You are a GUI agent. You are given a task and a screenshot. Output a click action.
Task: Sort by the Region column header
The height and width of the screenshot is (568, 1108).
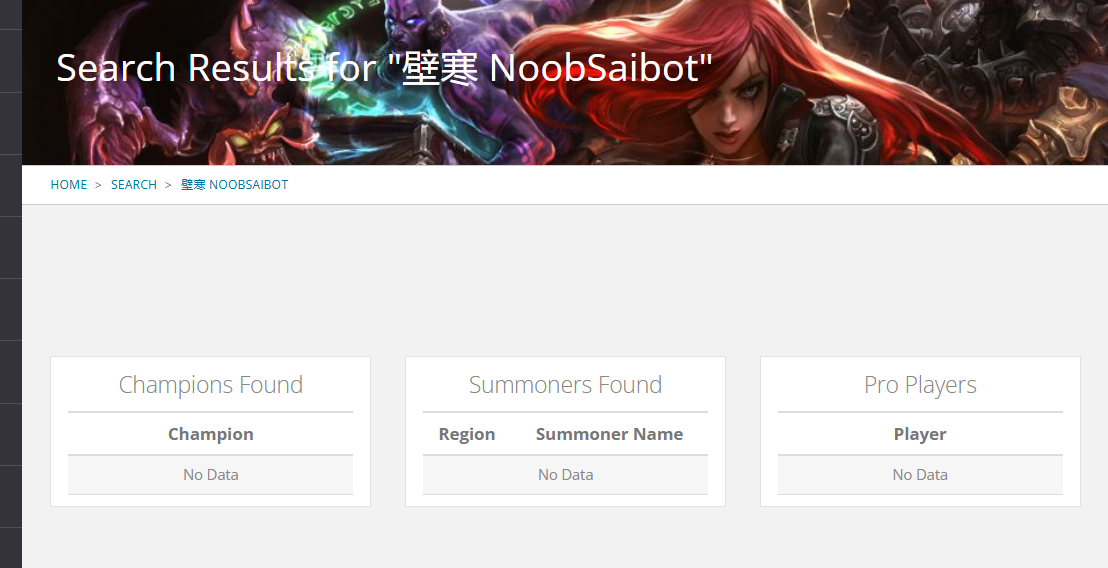pos(466,434)
